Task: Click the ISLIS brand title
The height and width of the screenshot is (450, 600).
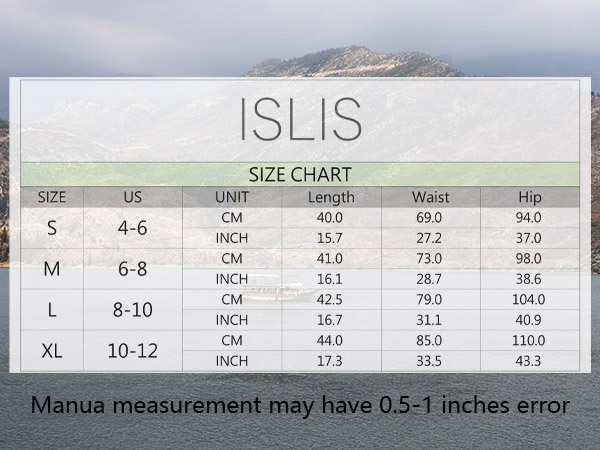Action: click(x=300, y=119)
